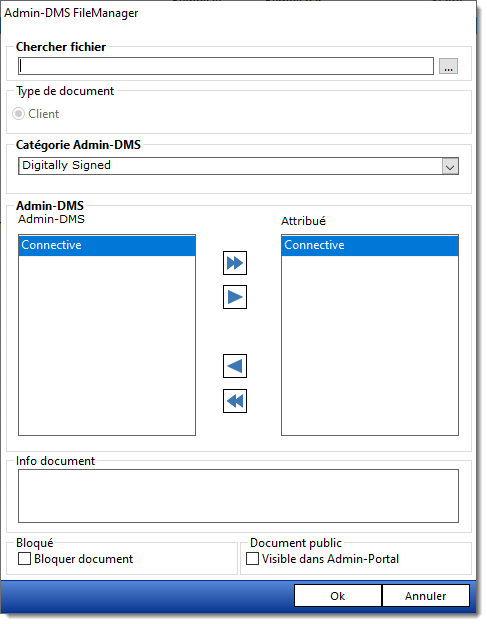Click empty space in the Attribué list box
The image size is (487, 624).
[370, 345]
